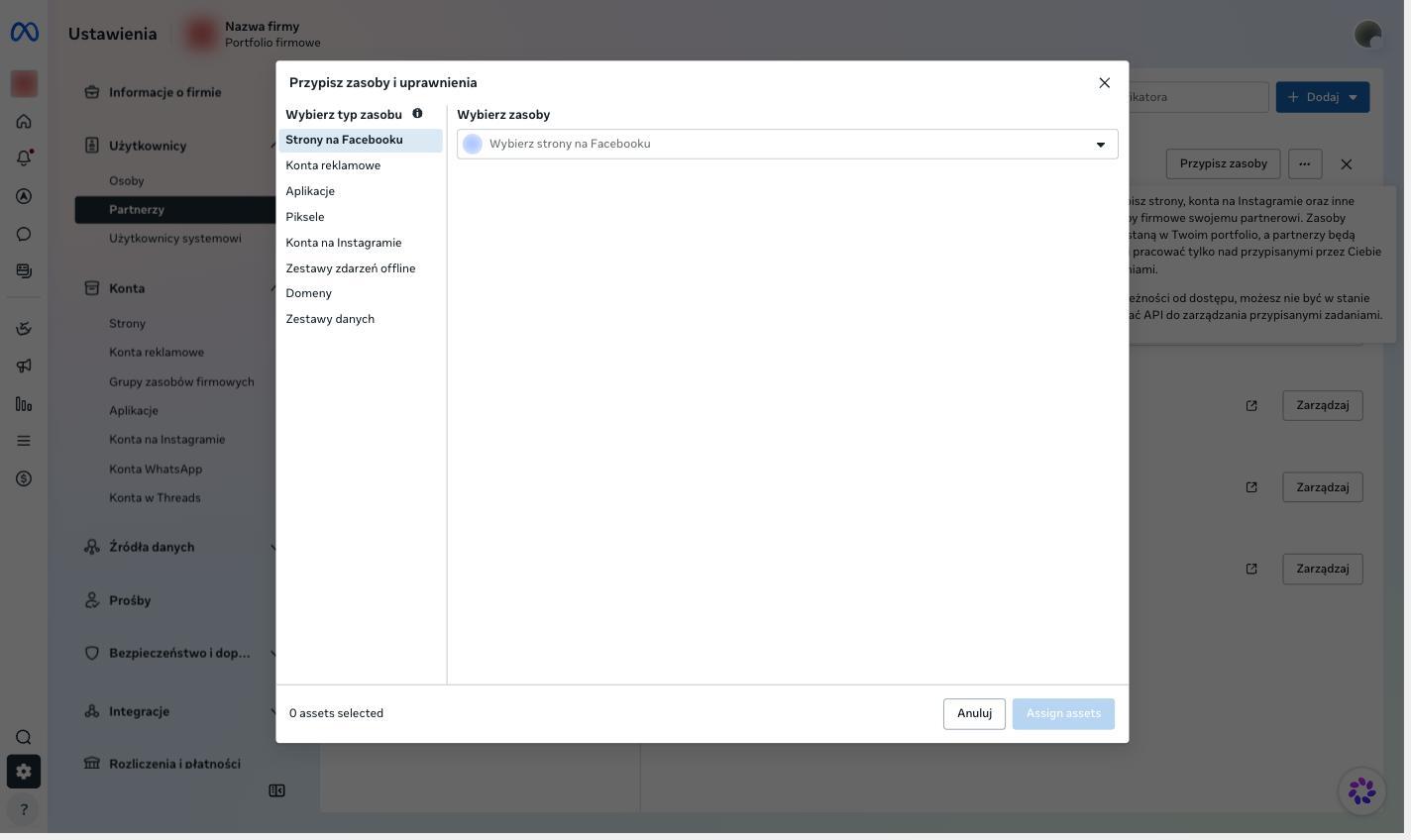Image resolution: width=1411 pixels, height=840 pixels.
Task: Expand the Integracje section
Action: pos(178,711)
